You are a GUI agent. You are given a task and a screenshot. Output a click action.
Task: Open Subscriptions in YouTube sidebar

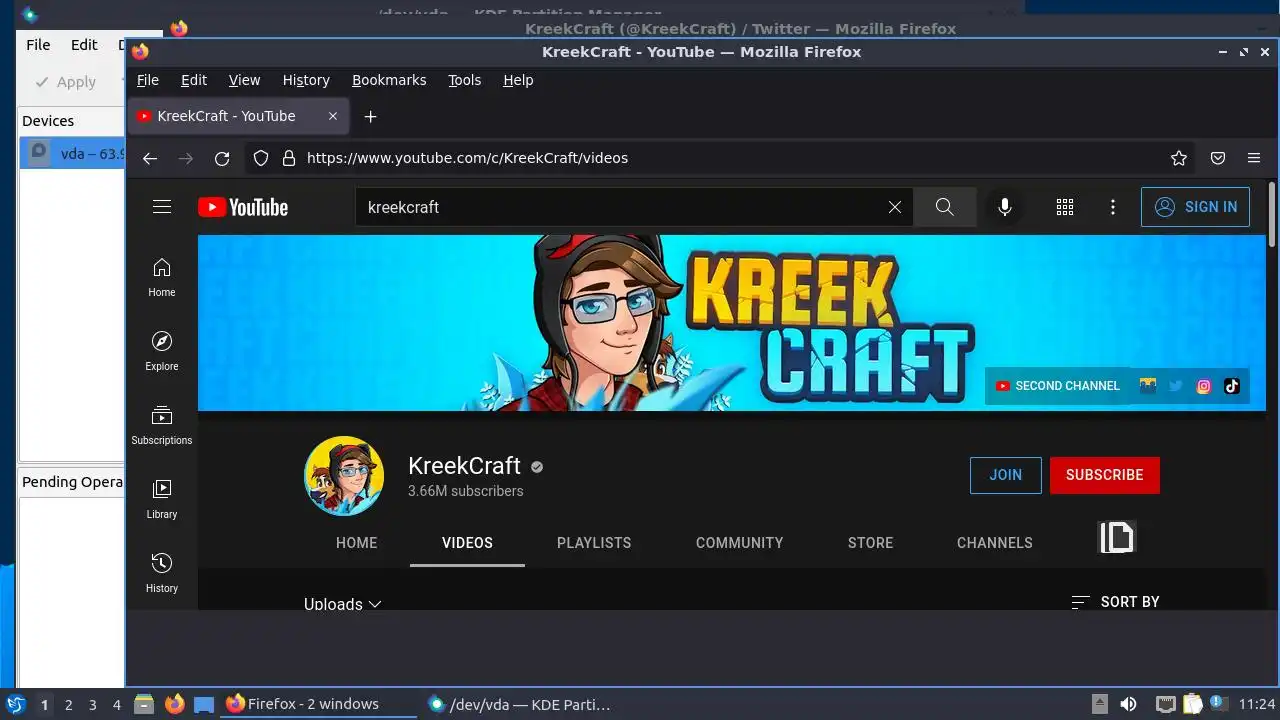tap(162, 426)
